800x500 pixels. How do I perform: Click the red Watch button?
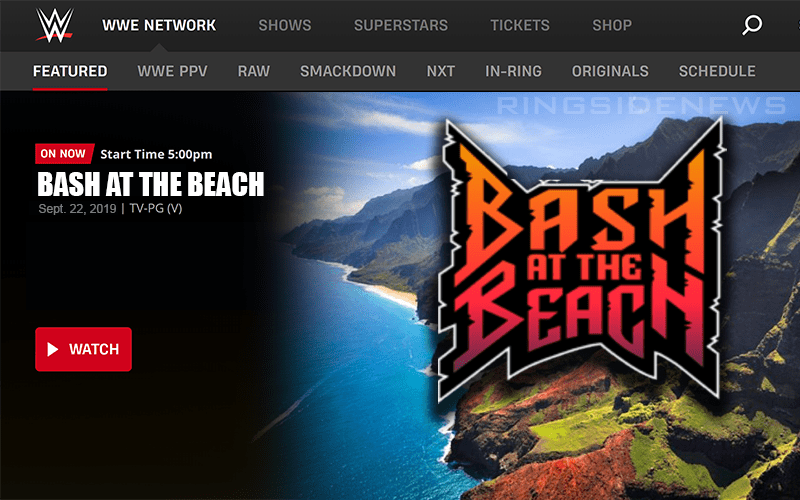click(x=84, y=349)
